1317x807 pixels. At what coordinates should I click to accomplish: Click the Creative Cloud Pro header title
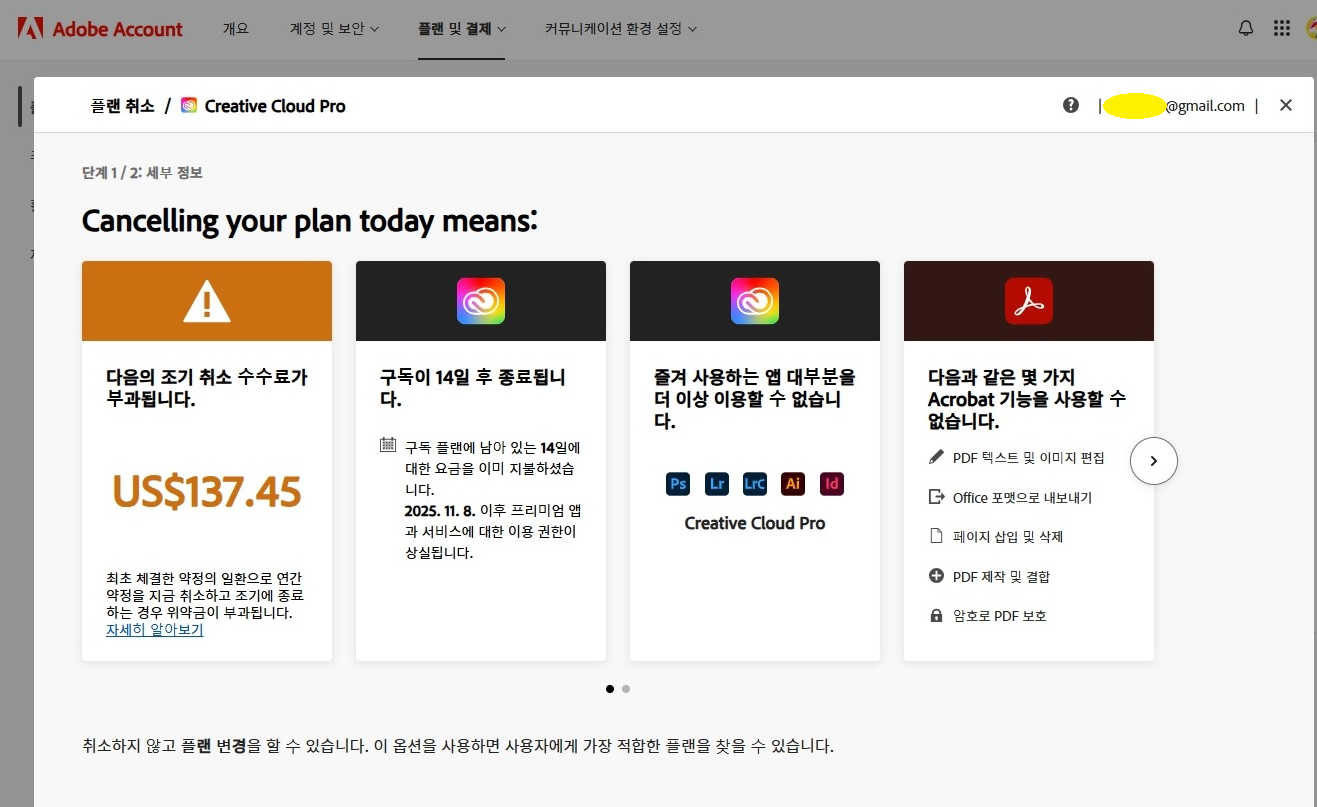coord(275,105)
